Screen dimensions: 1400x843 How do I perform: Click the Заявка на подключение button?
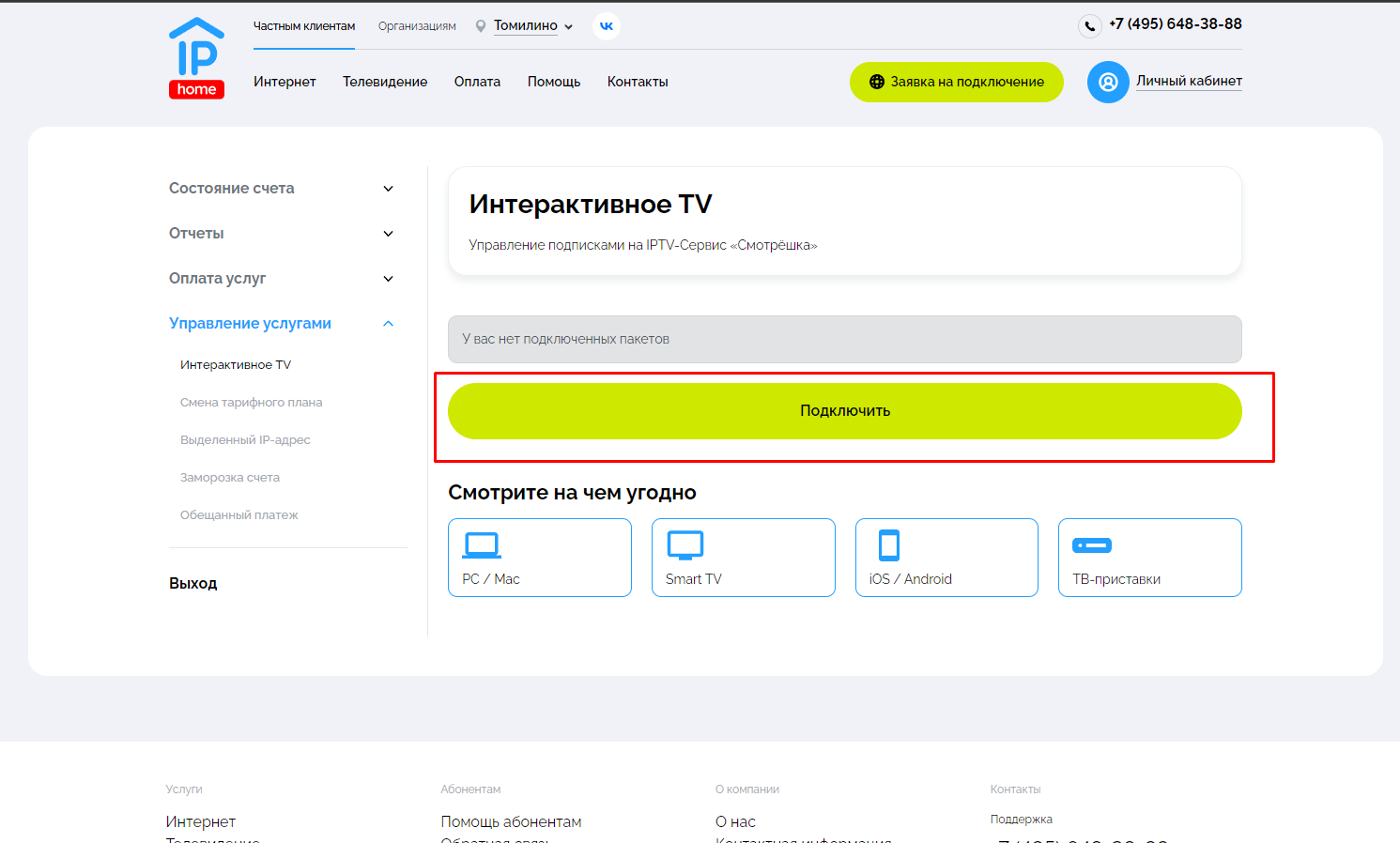(956, 82)
